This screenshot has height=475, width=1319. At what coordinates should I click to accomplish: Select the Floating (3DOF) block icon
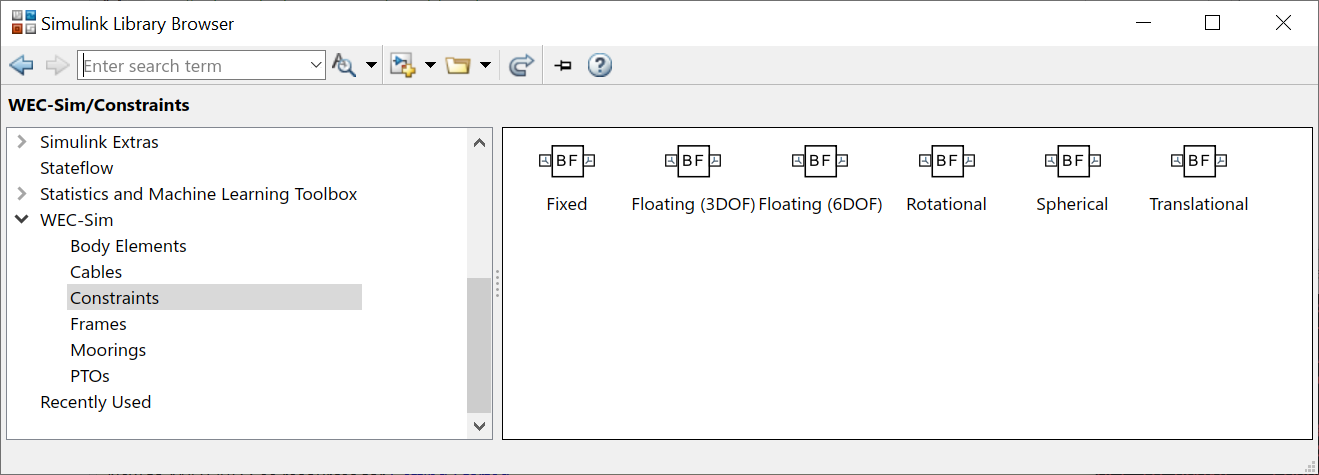693,160
